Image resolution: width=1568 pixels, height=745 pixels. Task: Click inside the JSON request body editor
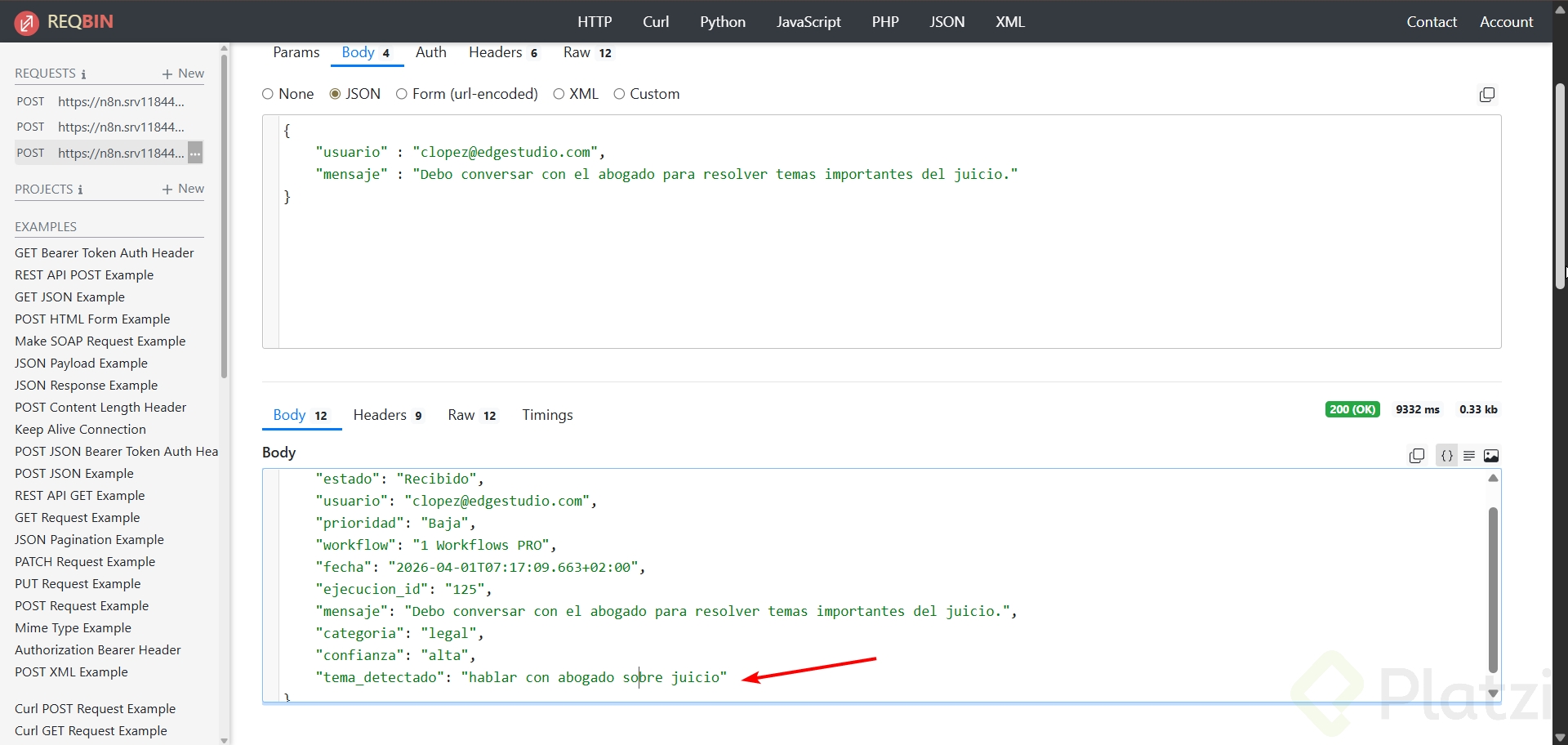tap(817, 261)
